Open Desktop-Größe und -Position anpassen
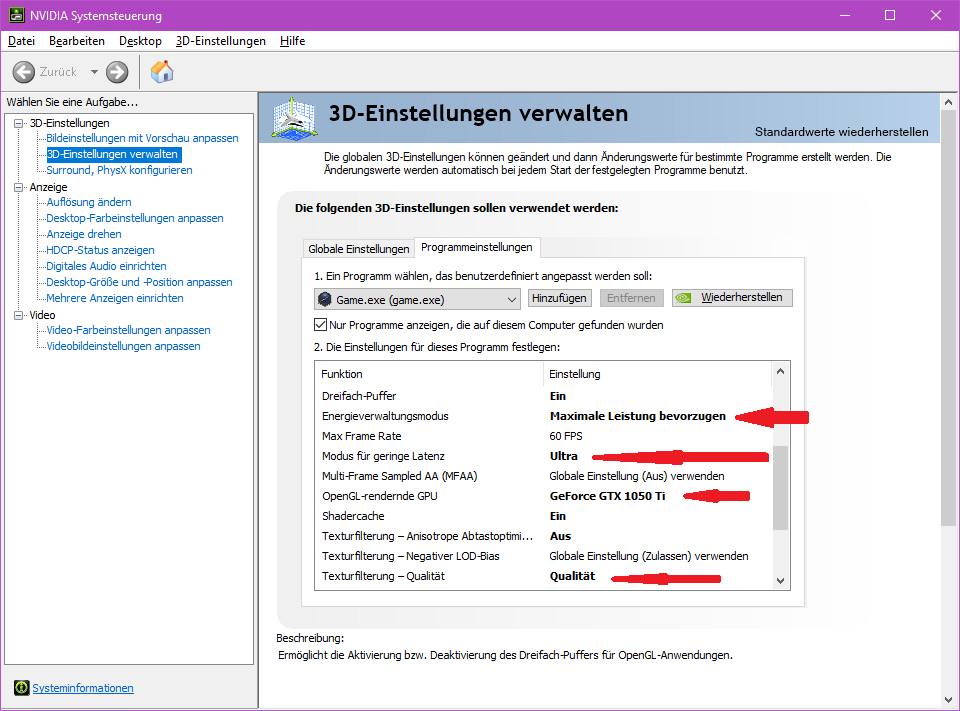960x711 pixels. (140, 282)
